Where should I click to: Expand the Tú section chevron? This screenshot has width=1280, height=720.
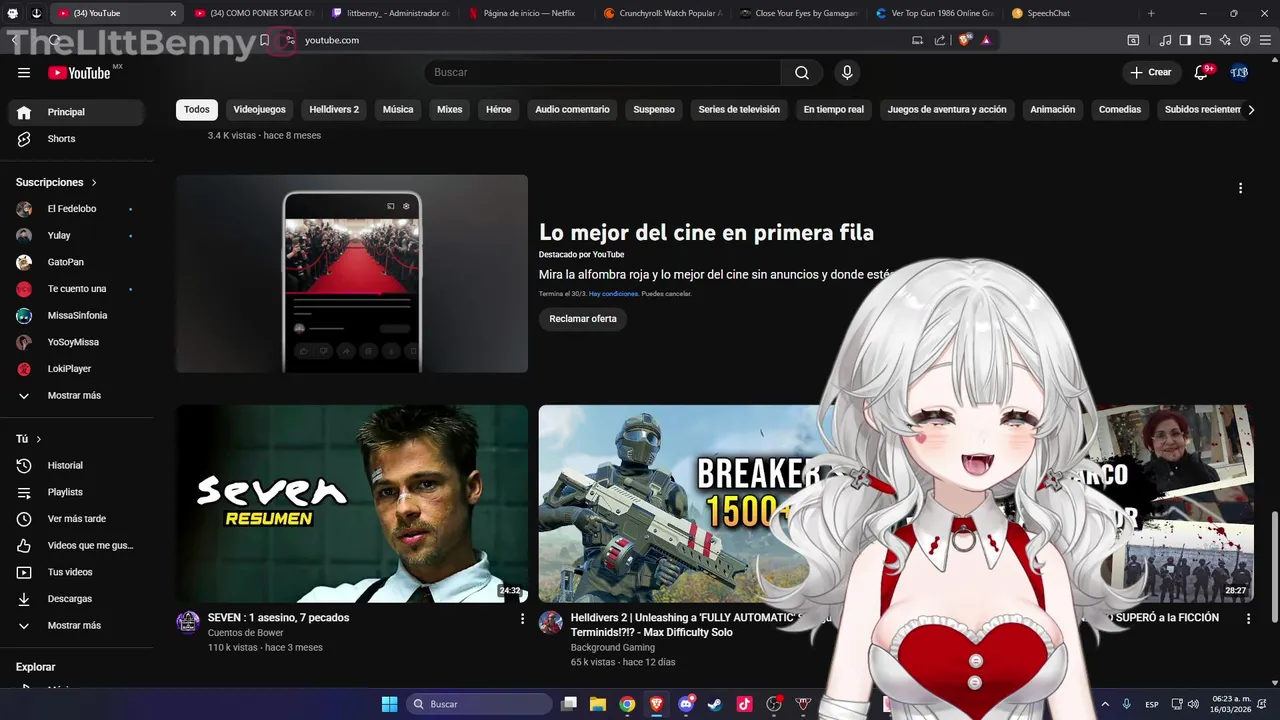pos(39,439)
